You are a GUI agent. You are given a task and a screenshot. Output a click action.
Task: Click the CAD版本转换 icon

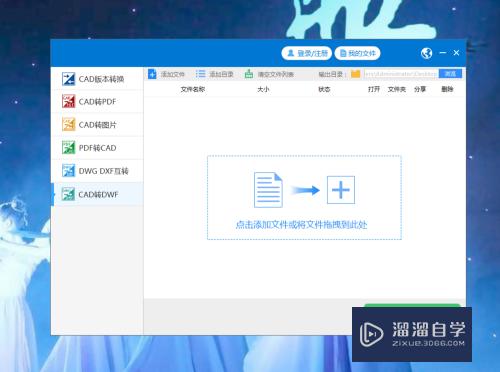click(x=68, y=79)
